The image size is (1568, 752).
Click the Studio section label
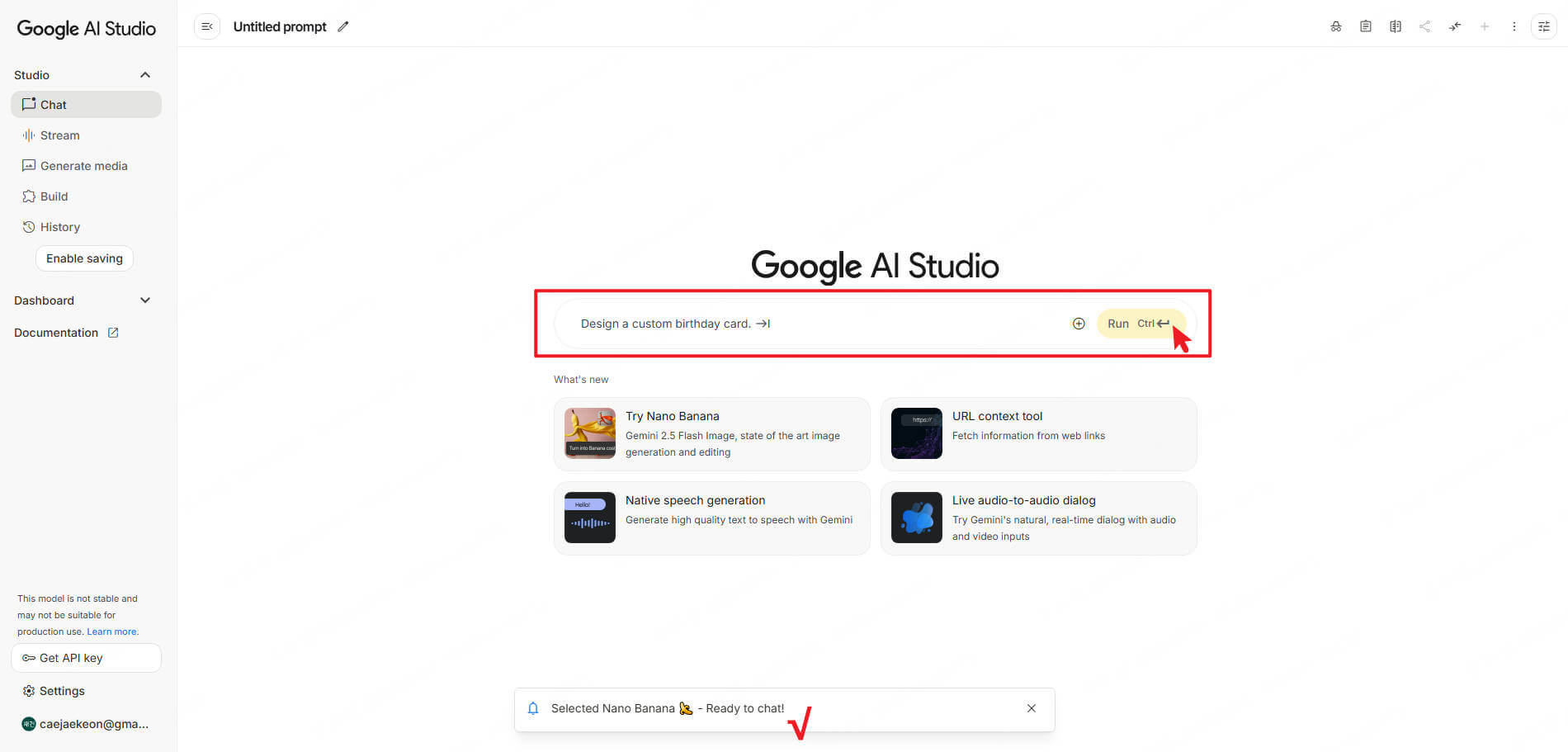point(31,75)
